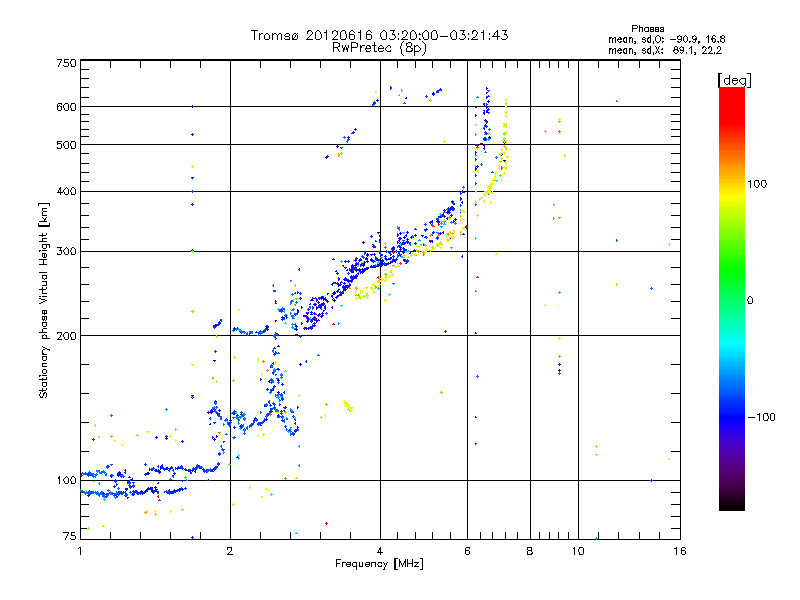Click the x-axis tick label '6'

coord(467,551)
